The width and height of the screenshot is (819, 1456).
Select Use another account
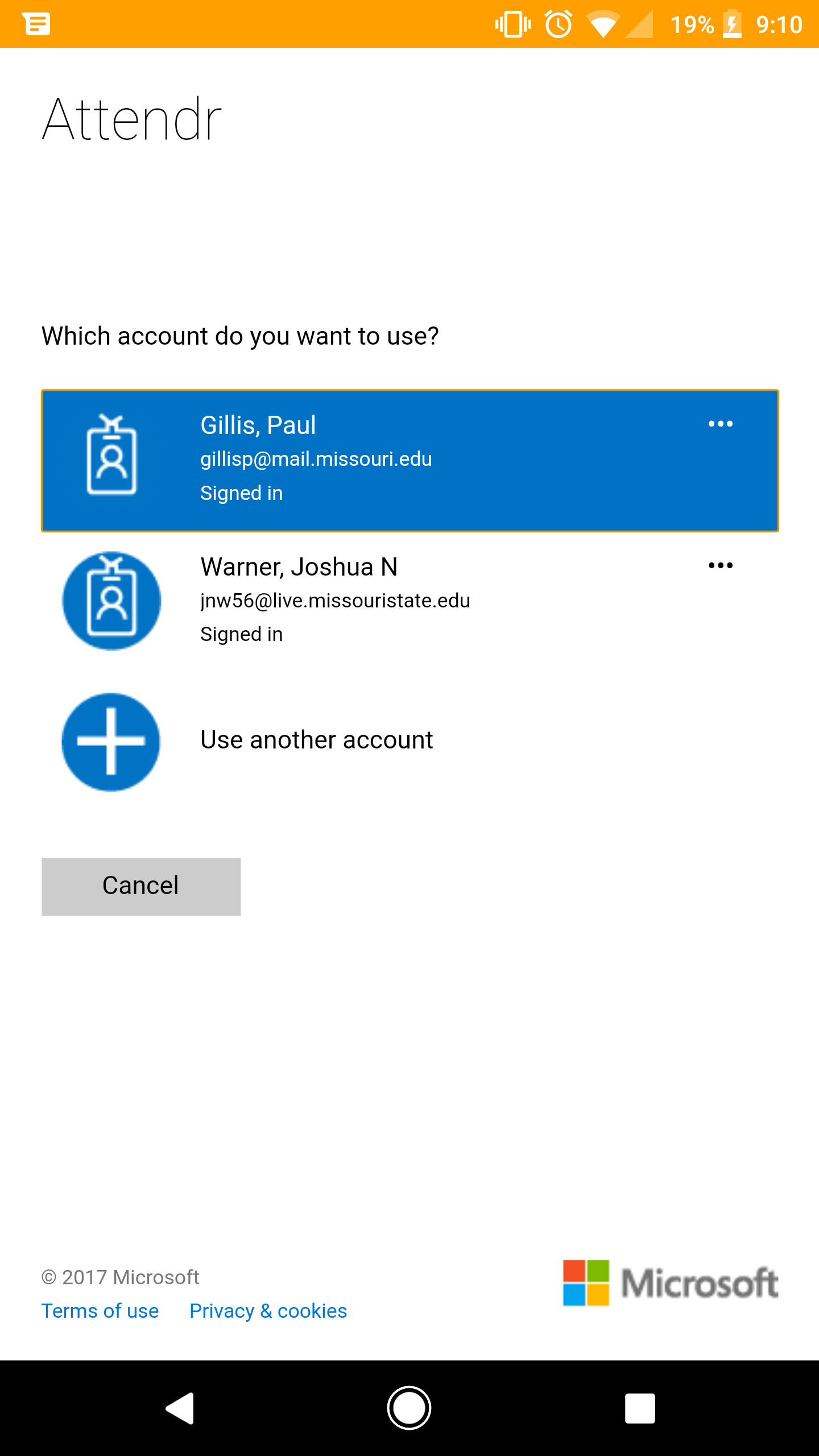coord(317,740)
